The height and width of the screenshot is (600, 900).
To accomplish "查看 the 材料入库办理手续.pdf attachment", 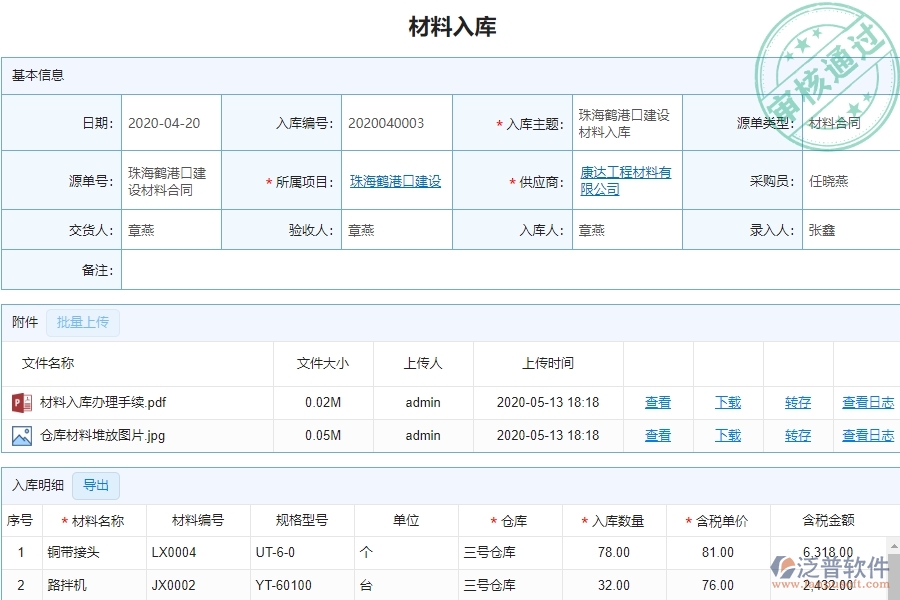I will tap(658, 402).
